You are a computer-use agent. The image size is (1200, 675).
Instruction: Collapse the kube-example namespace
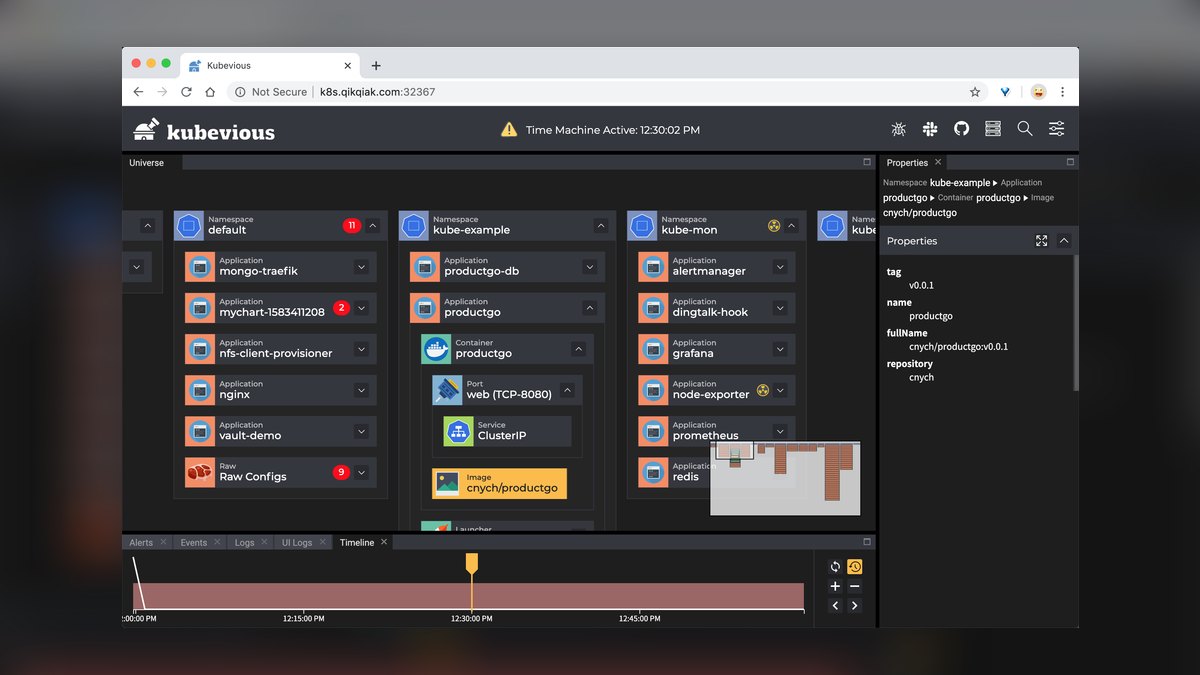point(601,226)
